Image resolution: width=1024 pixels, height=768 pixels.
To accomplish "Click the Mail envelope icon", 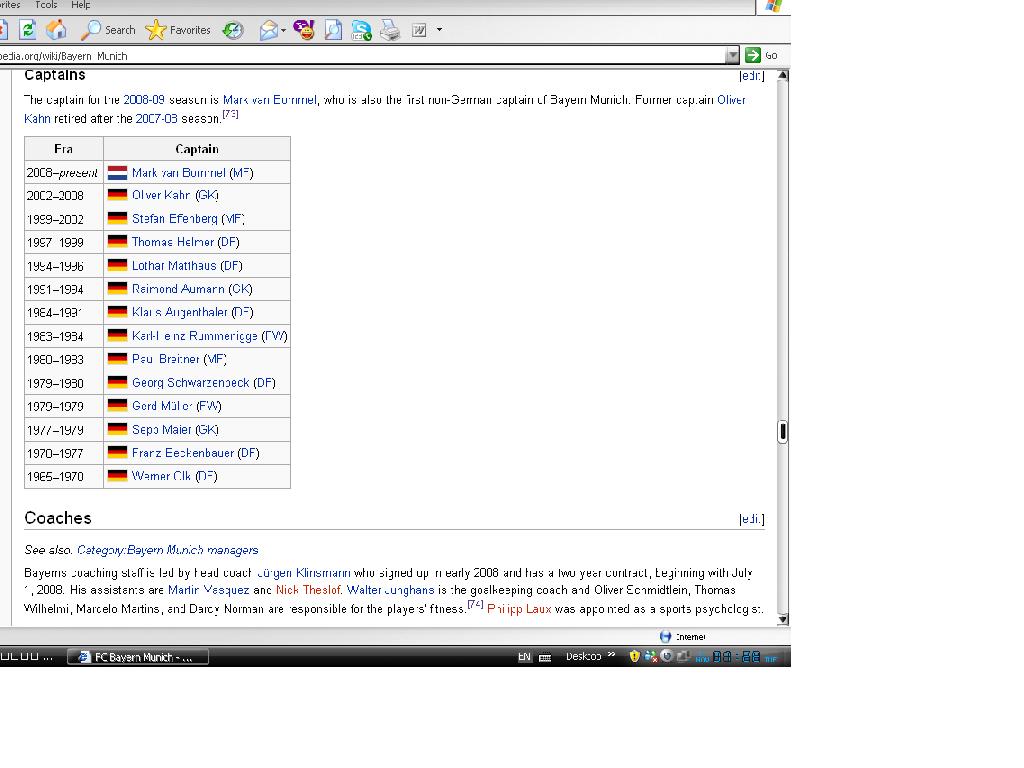I will [x=268, y=30].
